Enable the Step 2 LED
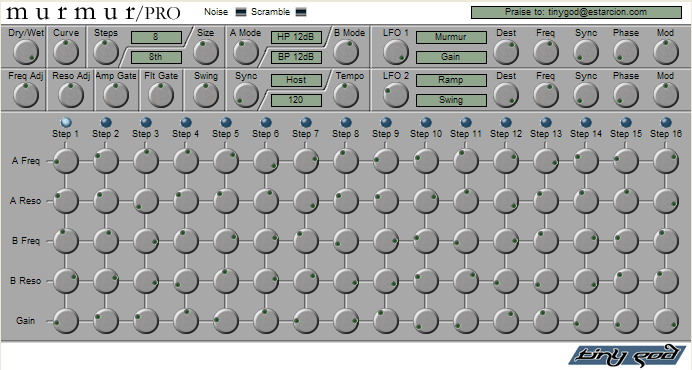The width and height of the screenshot is (692, 370). (x=106, y=122)
